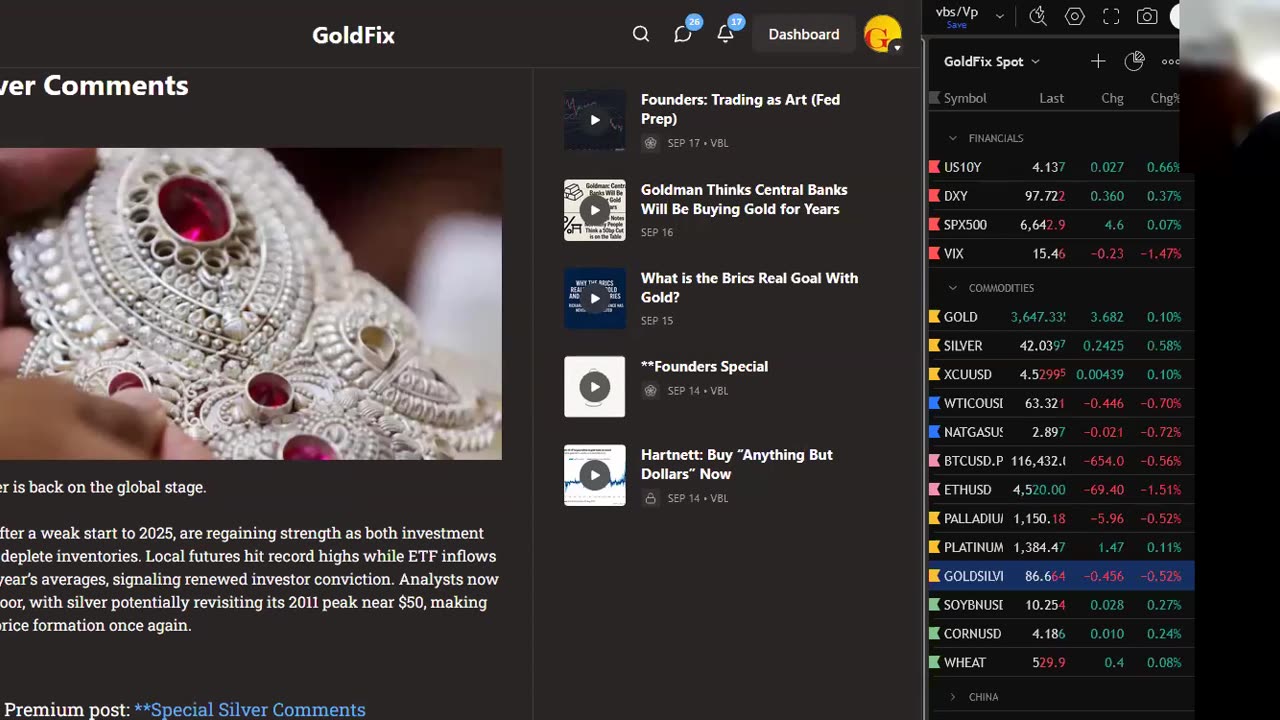This screenshot has height=720, width=1280.
Task: Select the CORNUSD watchlist row
Action: click(1060, 634)
